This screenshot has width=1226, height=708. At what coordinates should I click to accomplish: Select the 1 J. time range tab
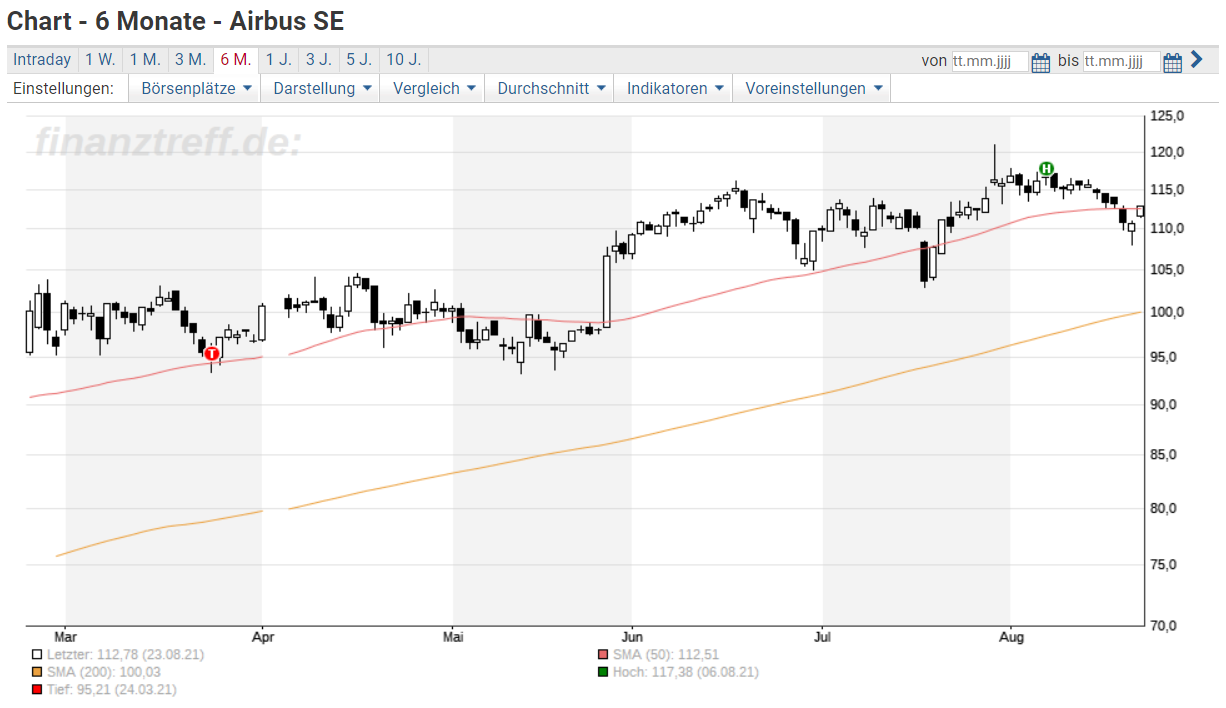click(279, 60)
